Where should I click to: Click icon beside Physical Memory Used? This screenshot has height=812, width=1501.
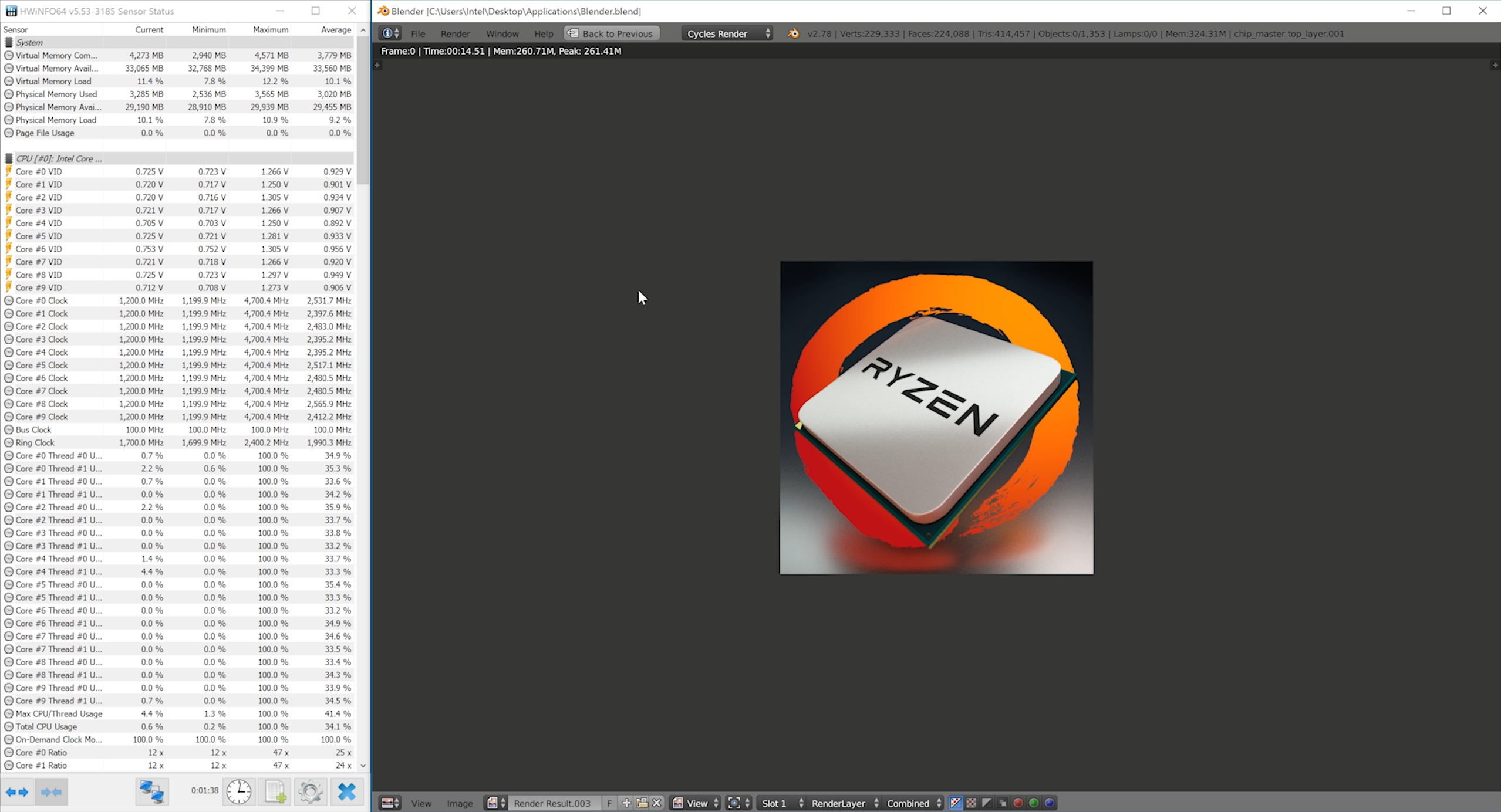[x=9, y=94]
